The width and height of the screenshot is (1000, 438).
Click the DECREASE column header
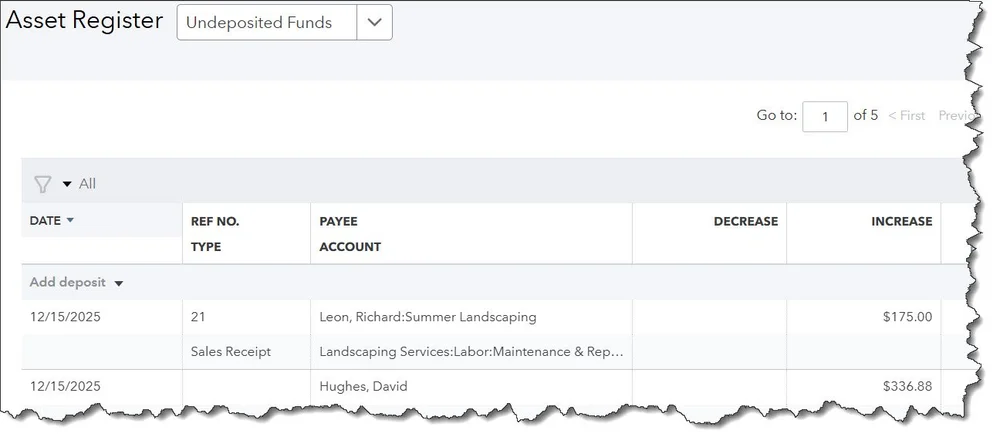tap(746, 221)
